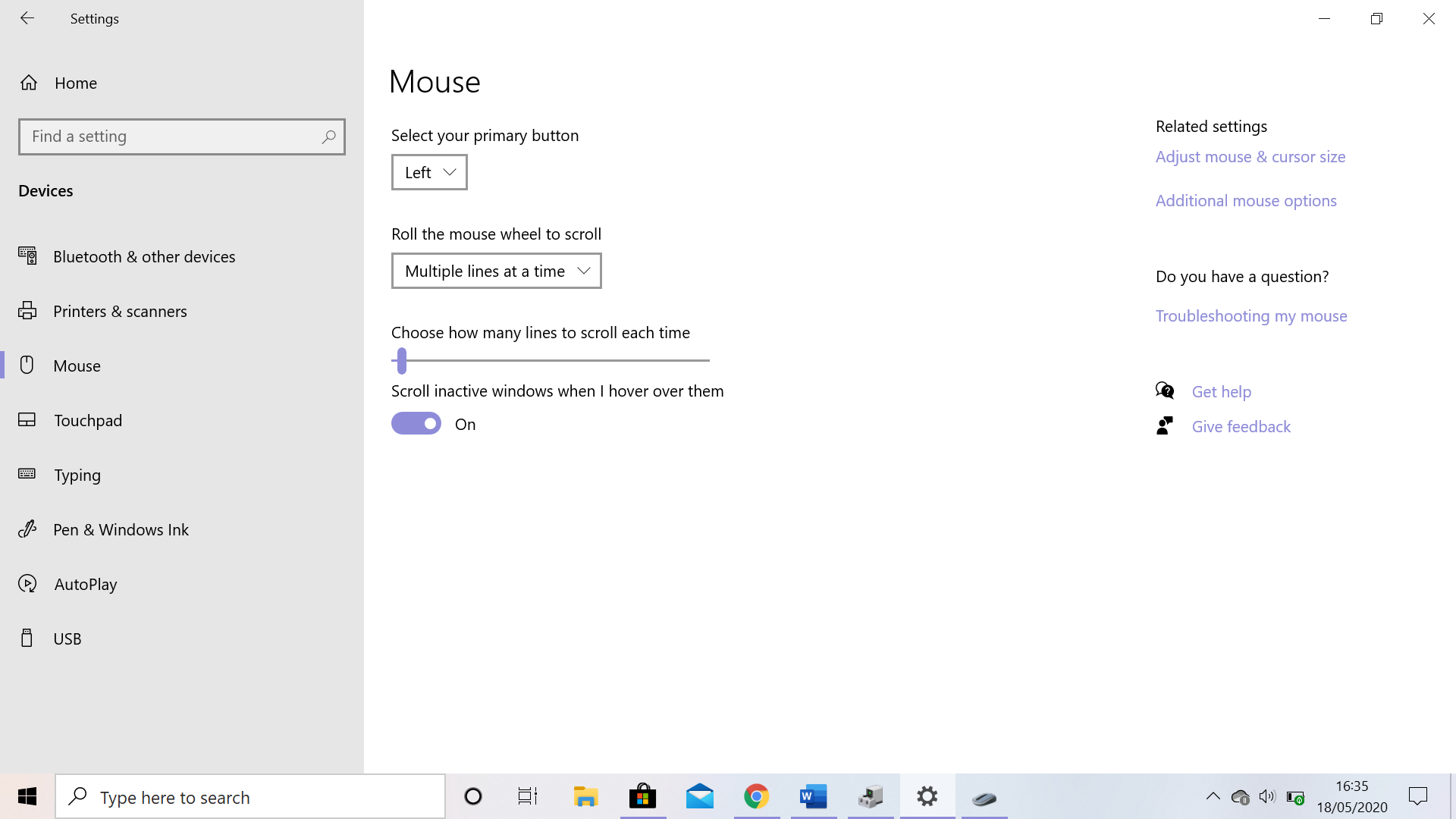The width and height of the screenshot is (1456, 819).
Task: Select Mouse in the Devices menu
Action: point(75,366)
